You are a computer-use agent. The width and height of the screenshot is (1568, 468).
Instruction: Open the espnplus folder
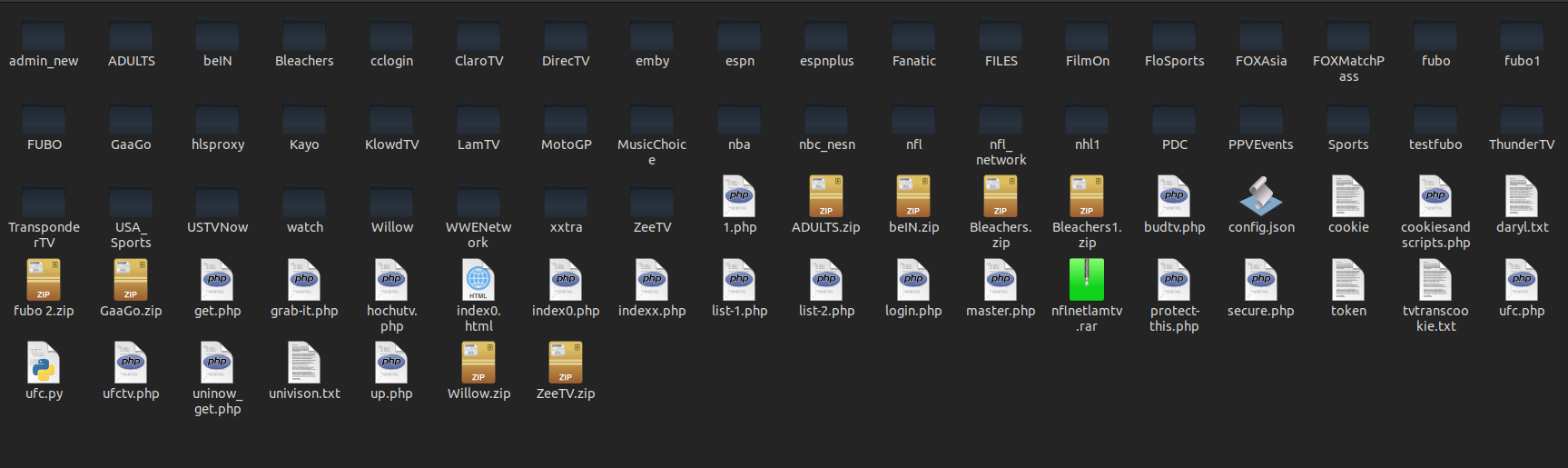[826, 35]
